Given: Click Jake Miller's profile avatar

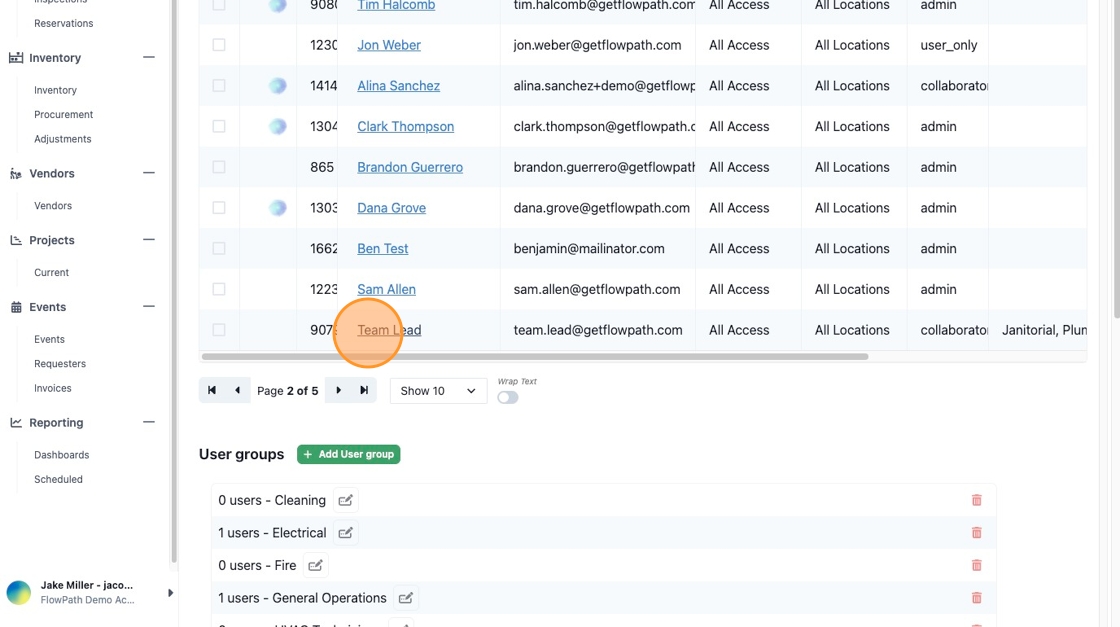Looking at the screenshot, I should [19, 593].
